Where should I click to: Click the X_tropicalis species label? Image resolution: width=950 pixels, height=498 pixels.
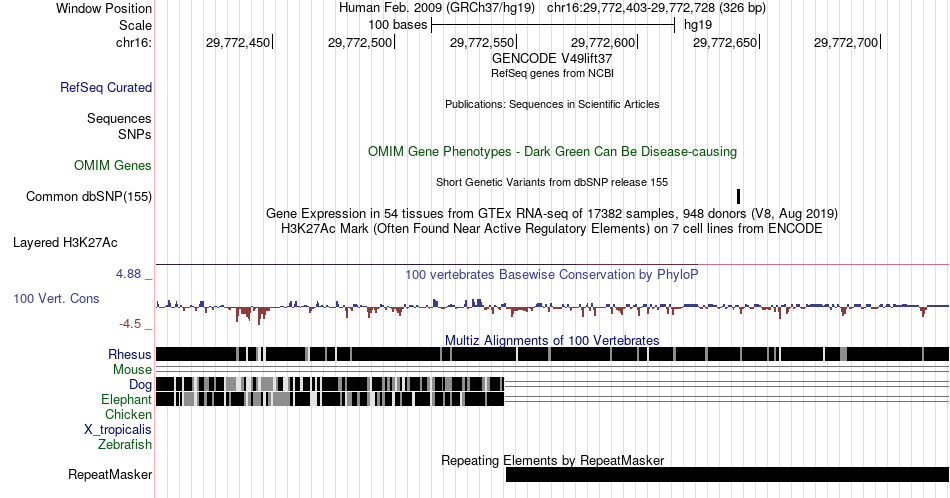point(118,430)
